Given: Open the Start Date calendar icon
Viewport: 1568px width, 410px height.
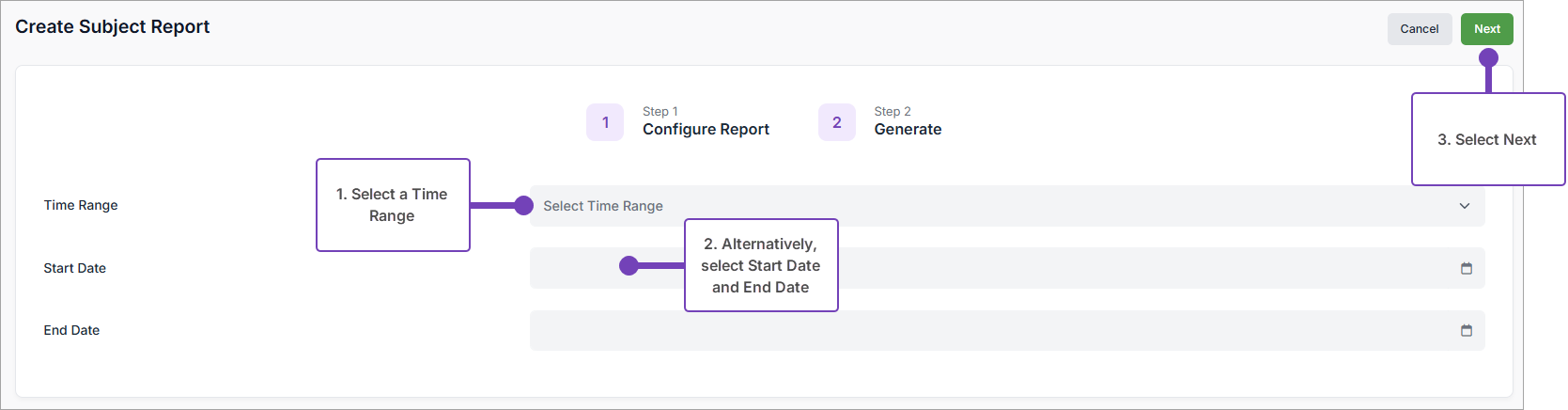Looking at the screenshot, I should [1466, 269].
